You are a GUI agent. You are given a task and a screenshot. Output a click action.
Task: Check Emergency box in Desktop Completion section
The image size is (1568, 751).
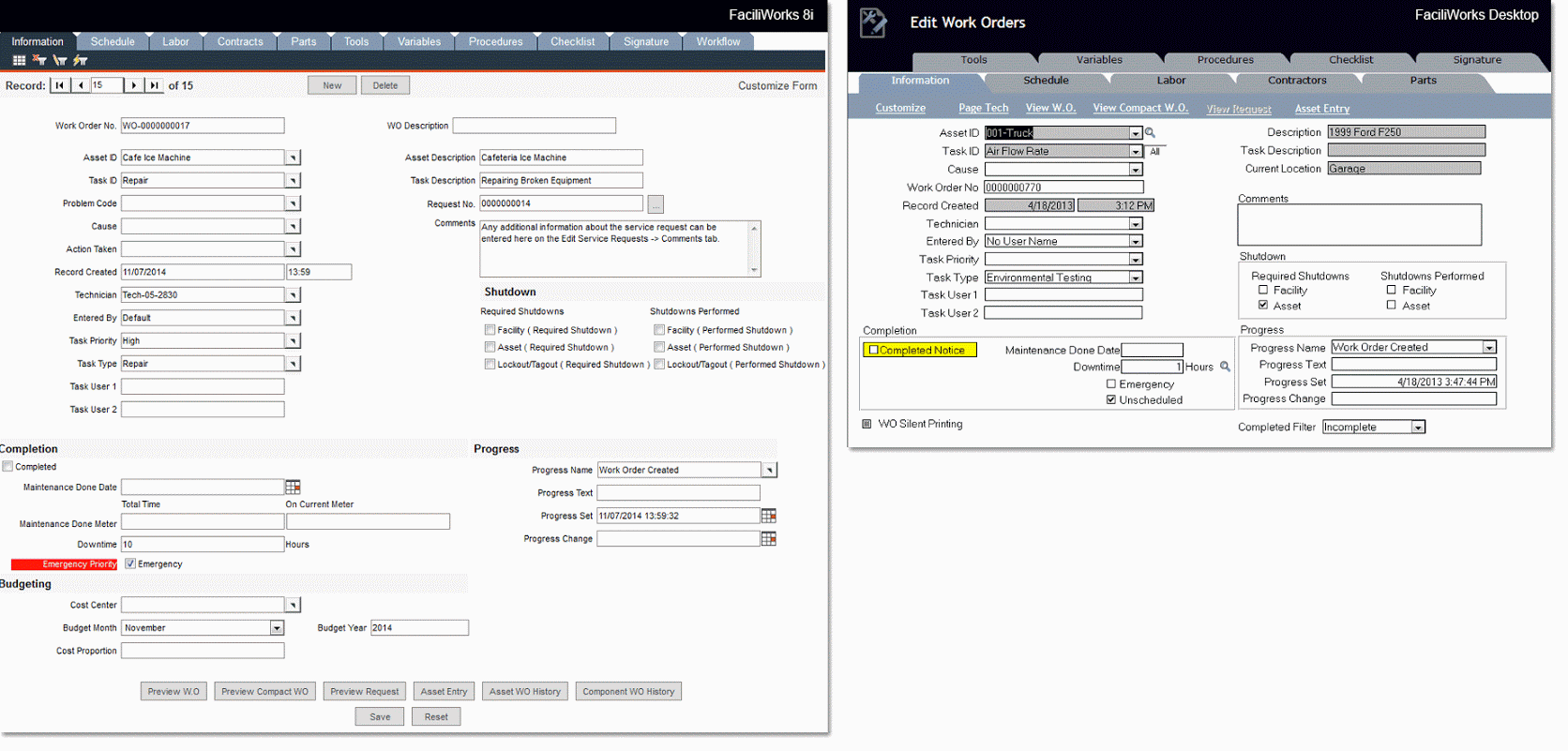[x=1111, y=383]
